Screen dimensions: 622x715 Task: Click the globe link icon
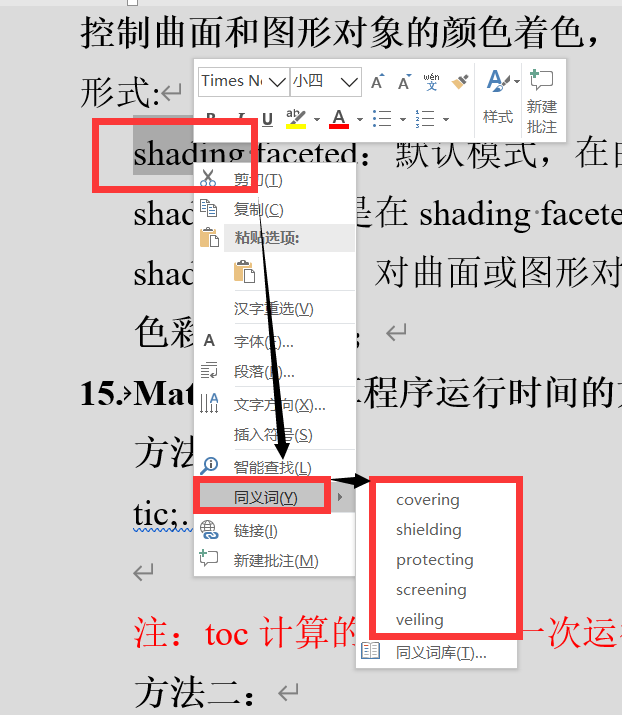[x=209, y=530]
